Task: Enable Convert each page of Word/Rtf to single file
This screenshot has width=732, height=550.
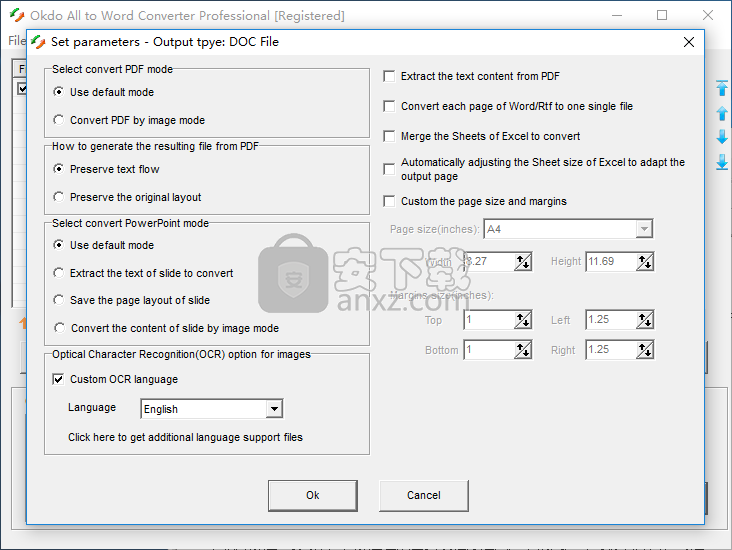Action: point(389,106)
